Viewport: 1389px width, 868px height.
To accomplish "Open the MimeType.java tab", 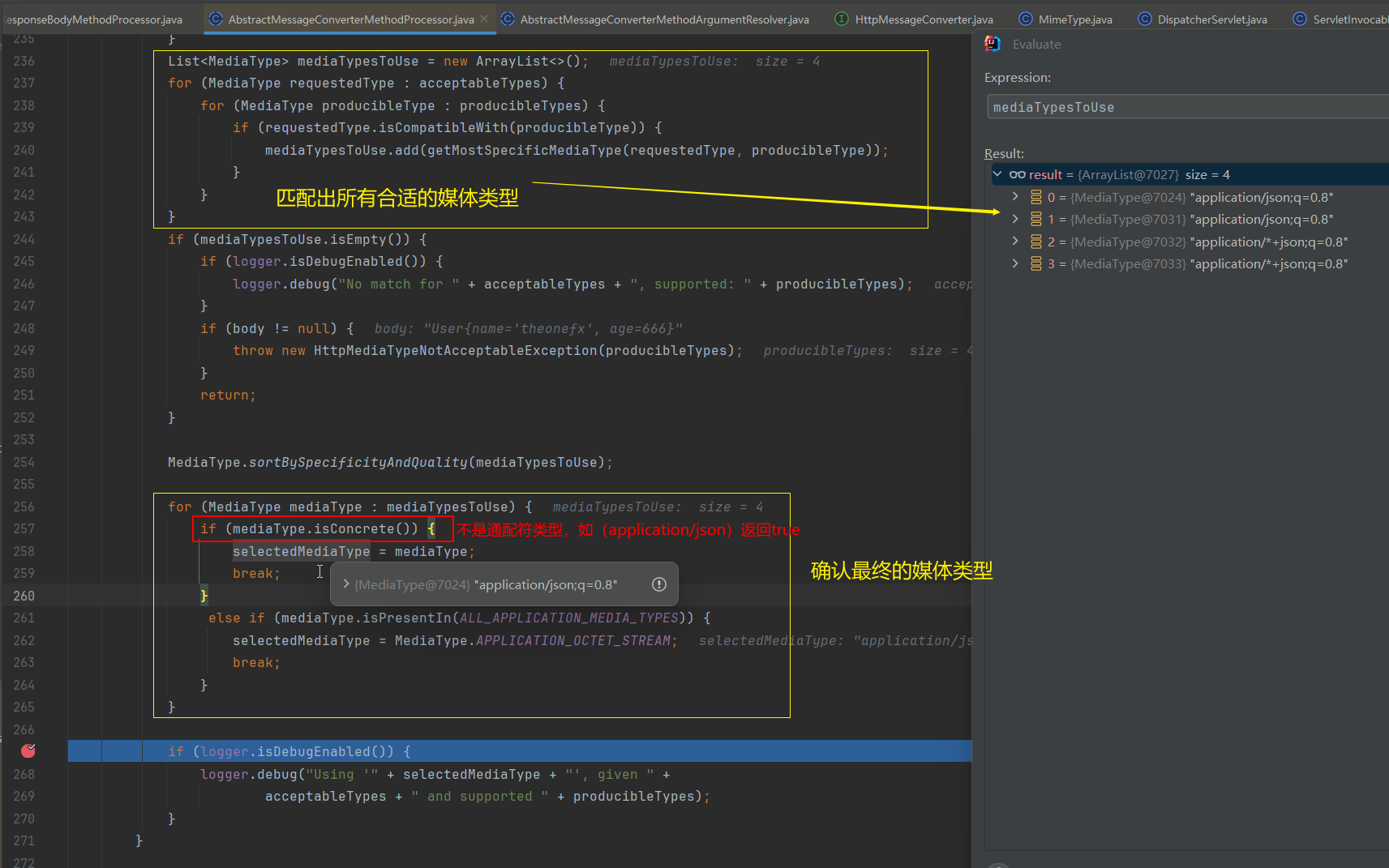I will 1074,19.
